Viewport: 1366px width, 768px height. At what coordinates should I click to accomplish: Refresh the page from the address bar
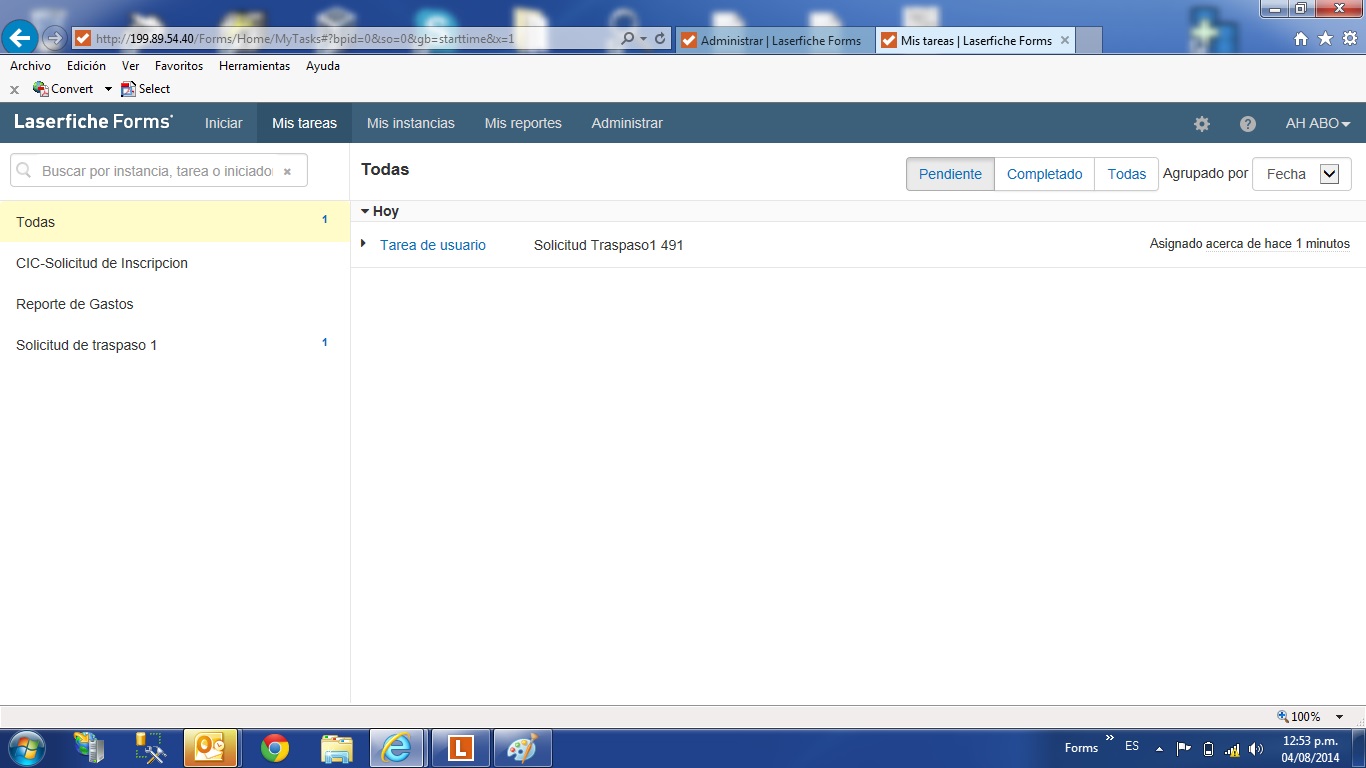[x=660, y=39]
